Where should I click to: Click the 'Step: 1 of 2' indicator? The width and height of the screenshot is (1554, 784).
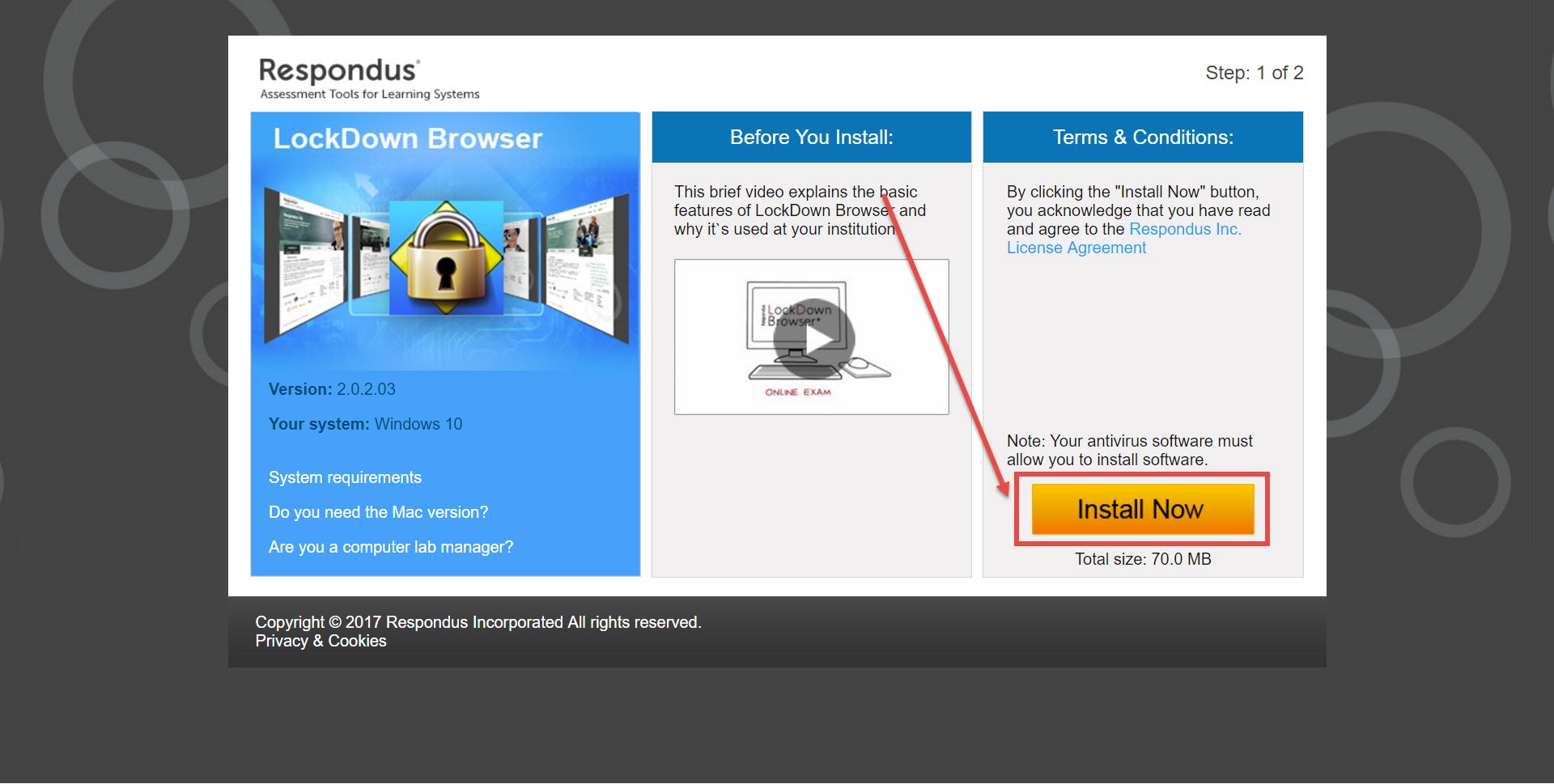pyautogui.click(x=1254, y=73)
